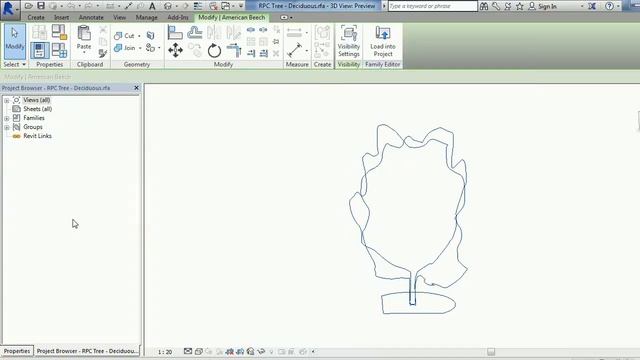Click Load into Project

click(x=382, y=41)
